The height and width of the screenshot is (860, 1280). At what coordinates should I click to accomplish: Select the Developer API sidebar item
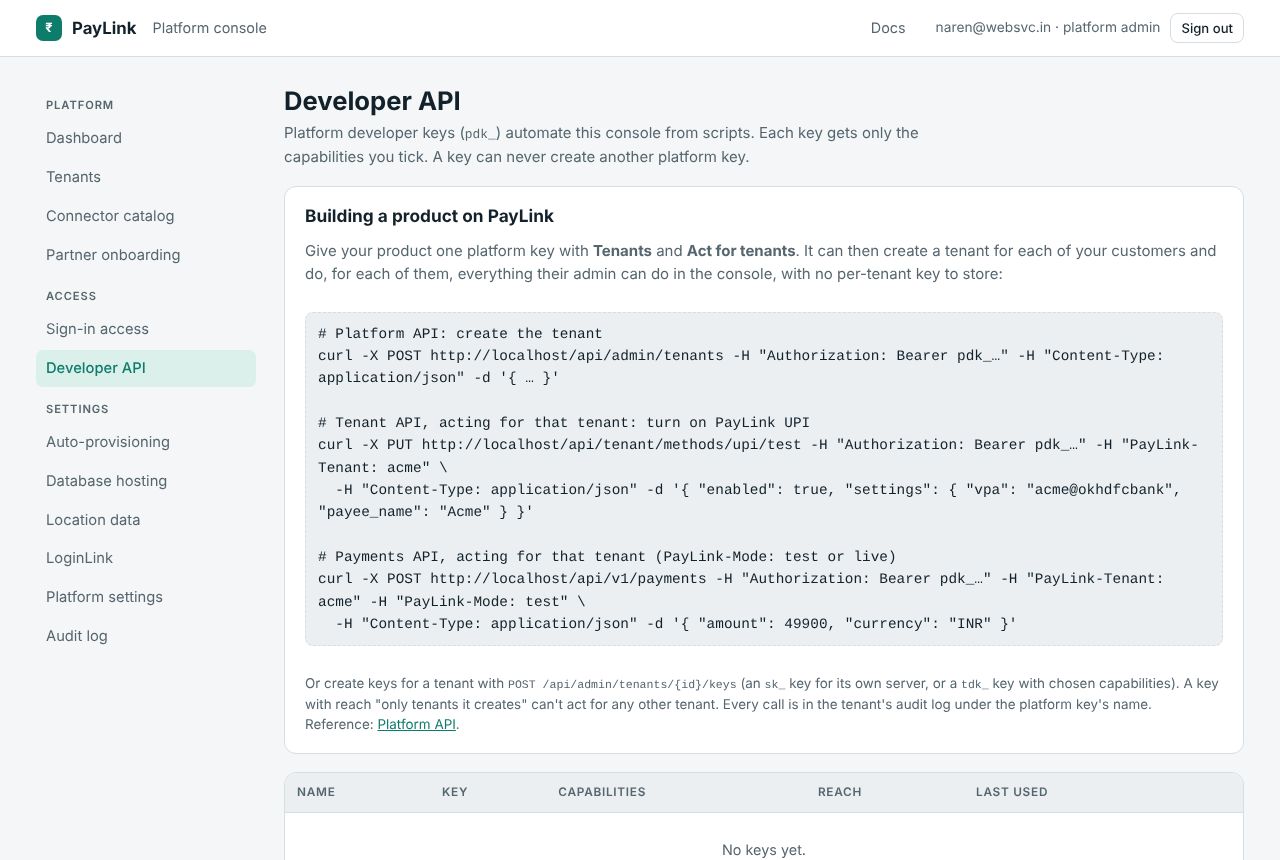tap(146, 368)
